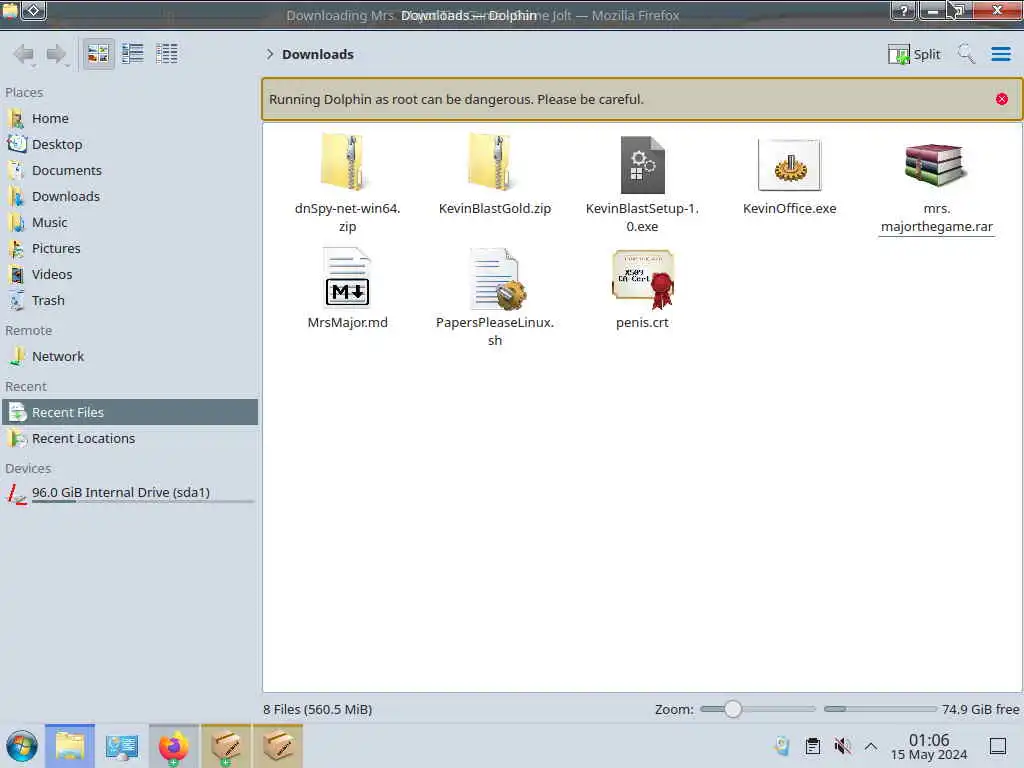Viewport: 1024px width, 768px height.
Task: Switch to Compact view mode
Action: (133, 54)
